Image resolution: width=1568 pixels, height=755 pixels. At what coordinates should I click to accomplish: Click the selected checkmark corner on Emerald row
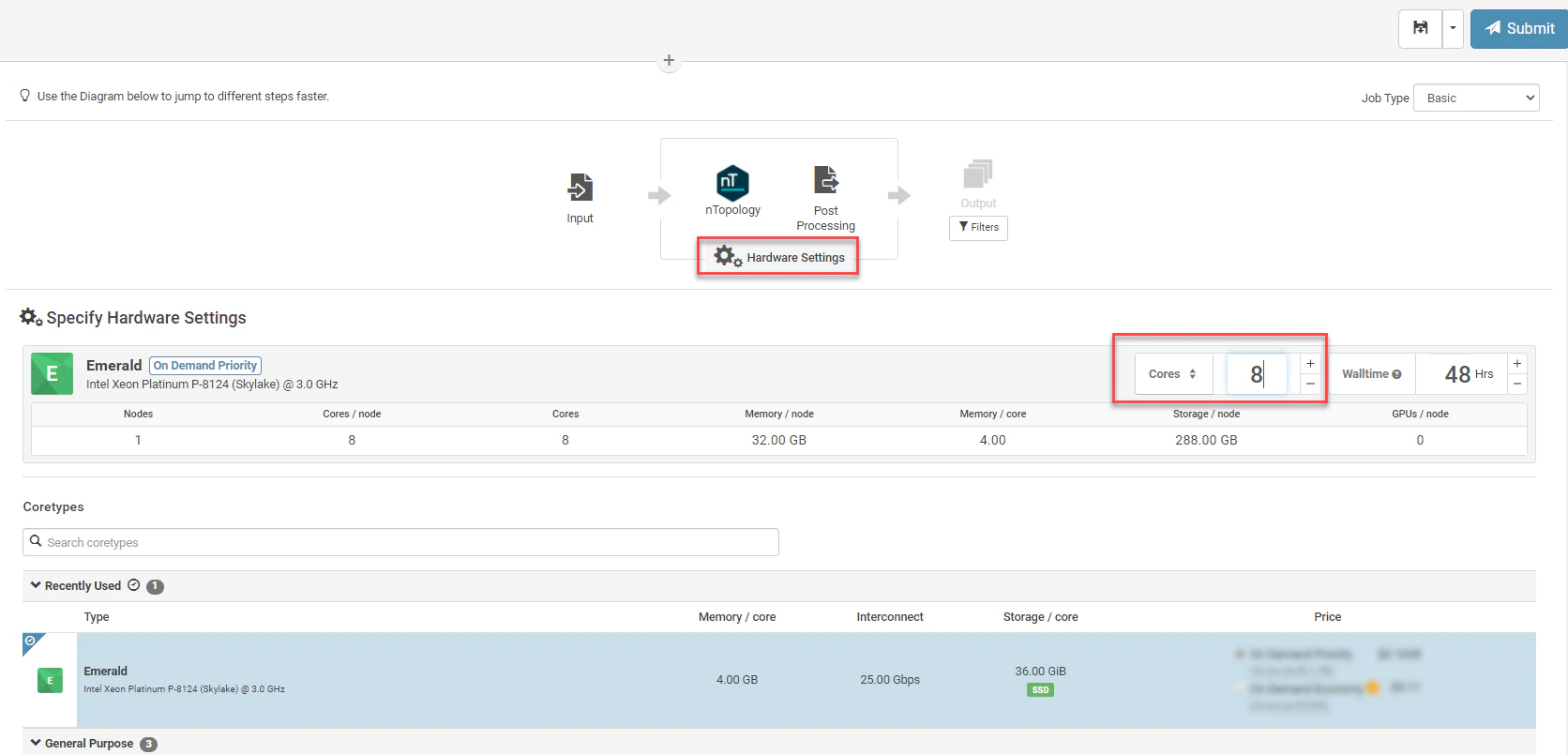30,641
